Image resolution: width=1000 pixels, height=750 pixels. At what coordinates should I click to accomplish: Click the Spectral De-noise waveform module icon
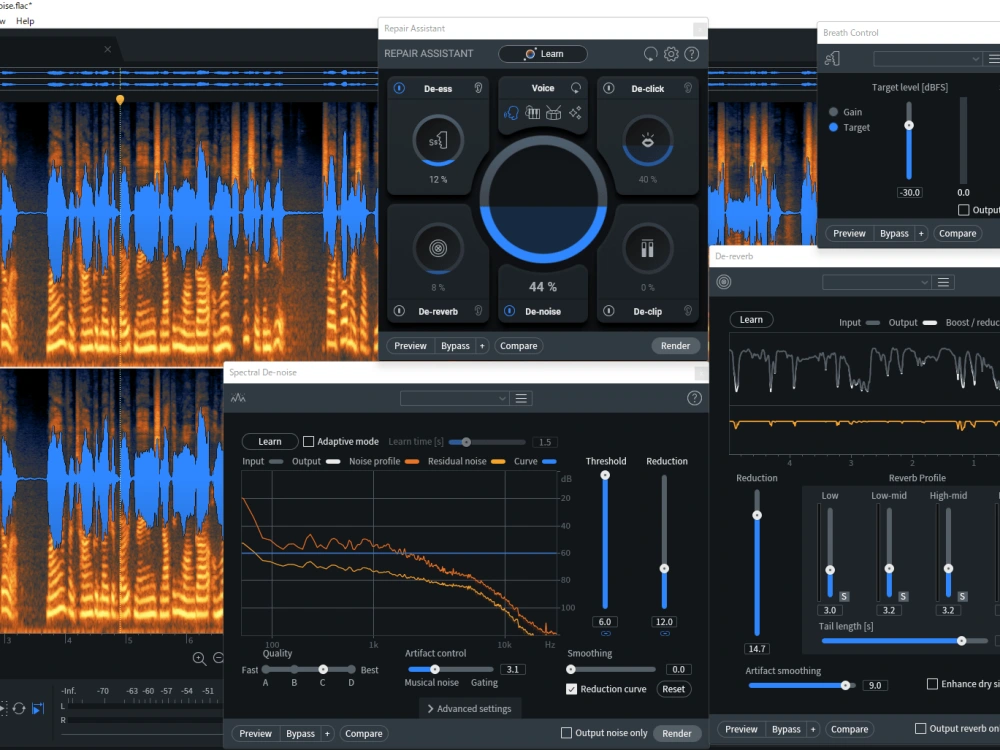[x=238, y=398]
